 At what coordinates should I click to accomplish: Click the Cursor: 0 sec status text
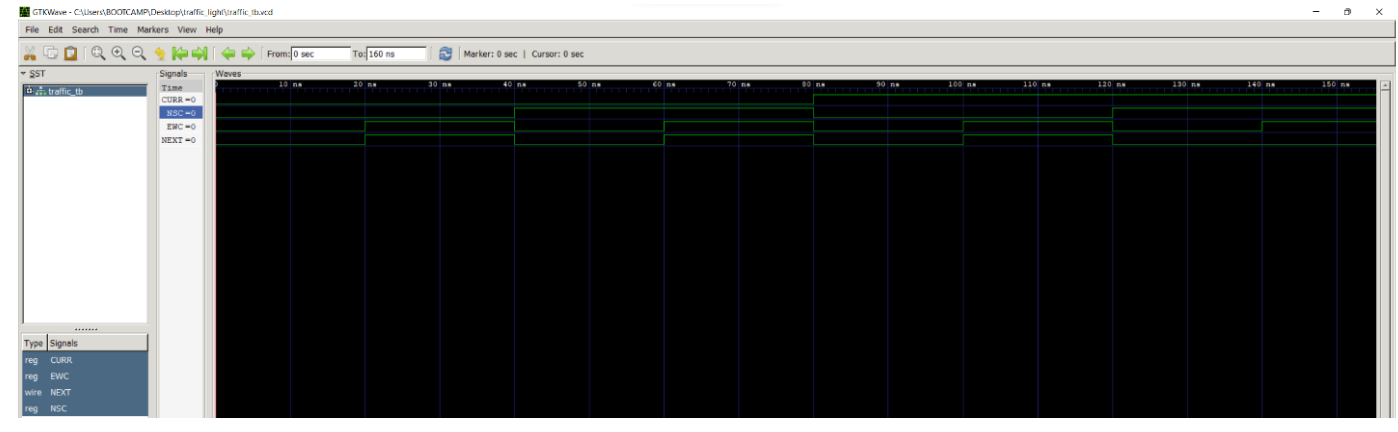click(x=558, y=54)
